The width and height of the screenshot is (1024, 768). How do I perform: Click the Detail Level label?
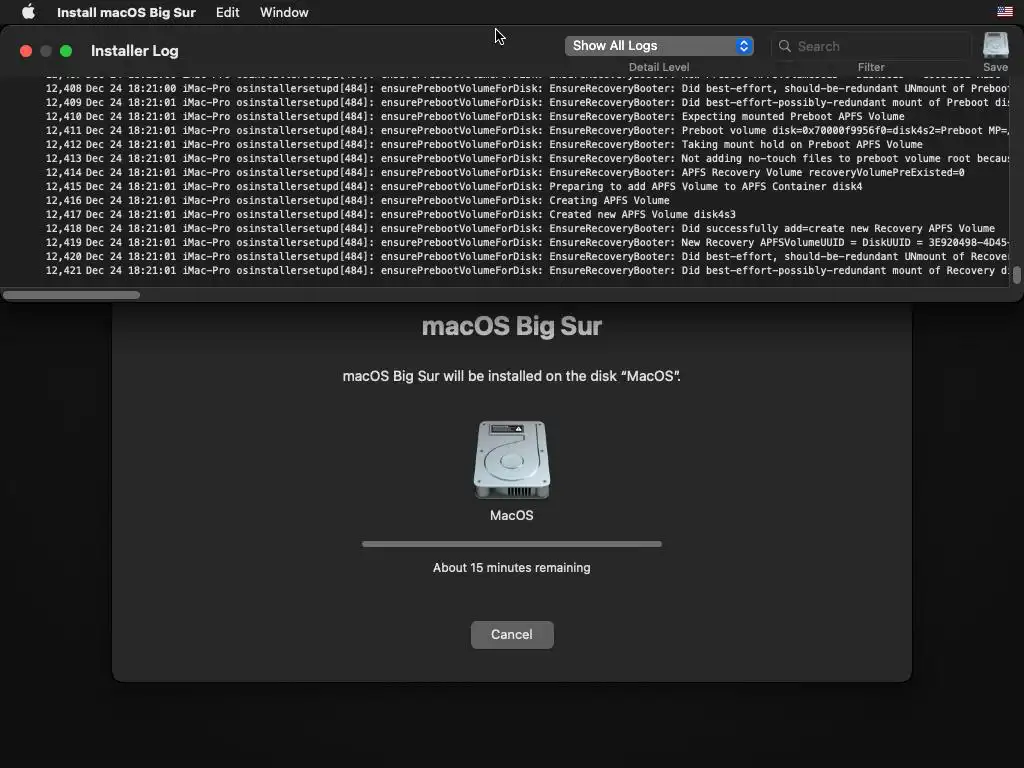tap(659, 67)
